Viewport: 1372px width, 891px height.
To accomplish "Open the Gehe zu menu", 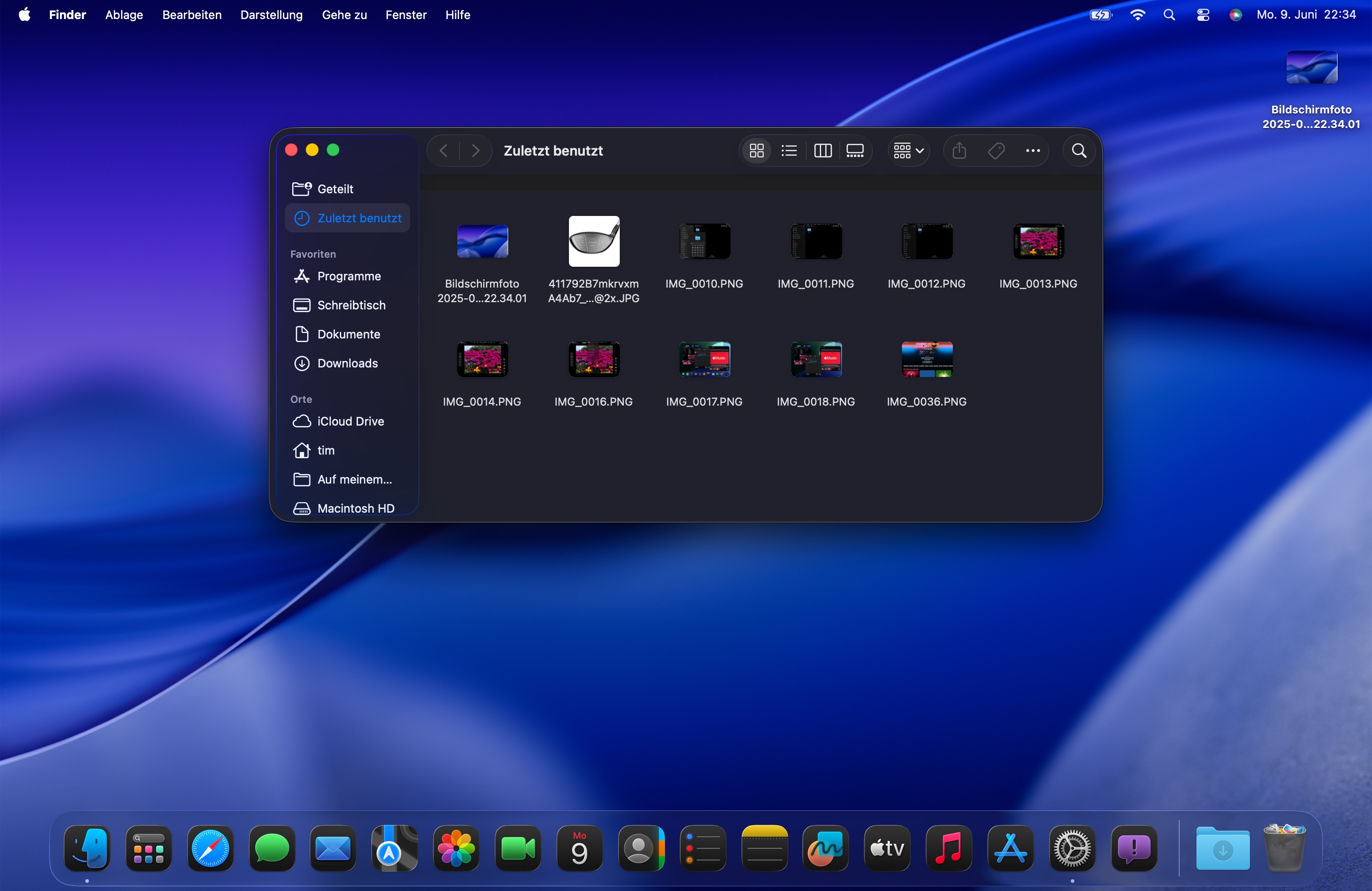I will 344,15.
